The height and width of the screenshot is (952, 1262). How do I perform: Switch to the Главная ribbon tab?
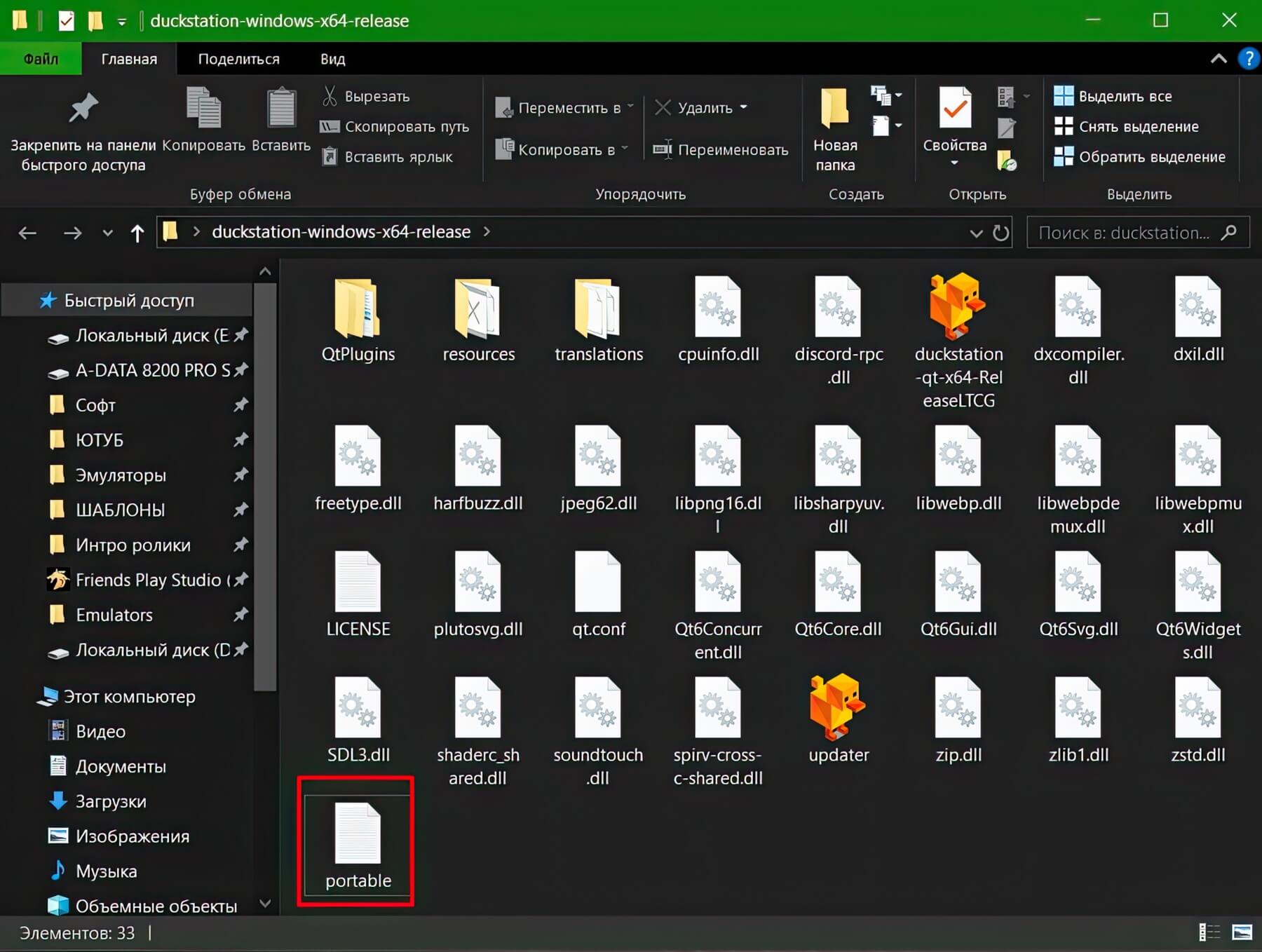point(129,59)
